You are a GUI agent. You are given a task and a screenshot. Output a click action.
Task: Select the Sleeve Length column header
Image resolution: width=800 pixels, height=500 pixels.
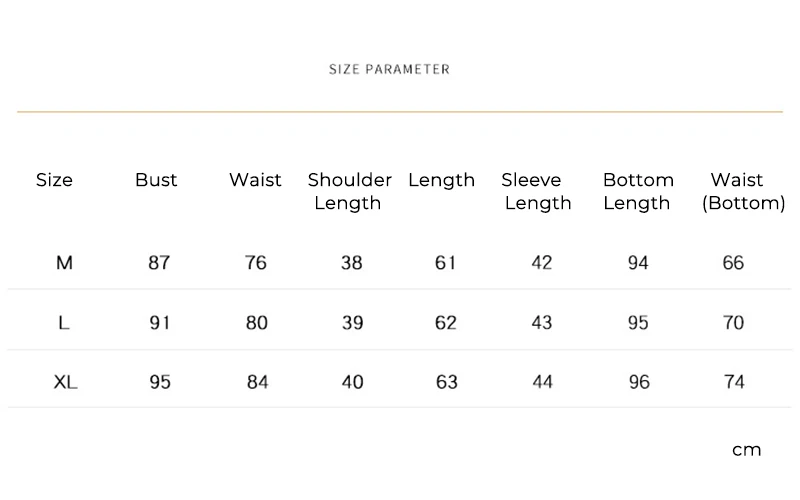pos(536,191)
